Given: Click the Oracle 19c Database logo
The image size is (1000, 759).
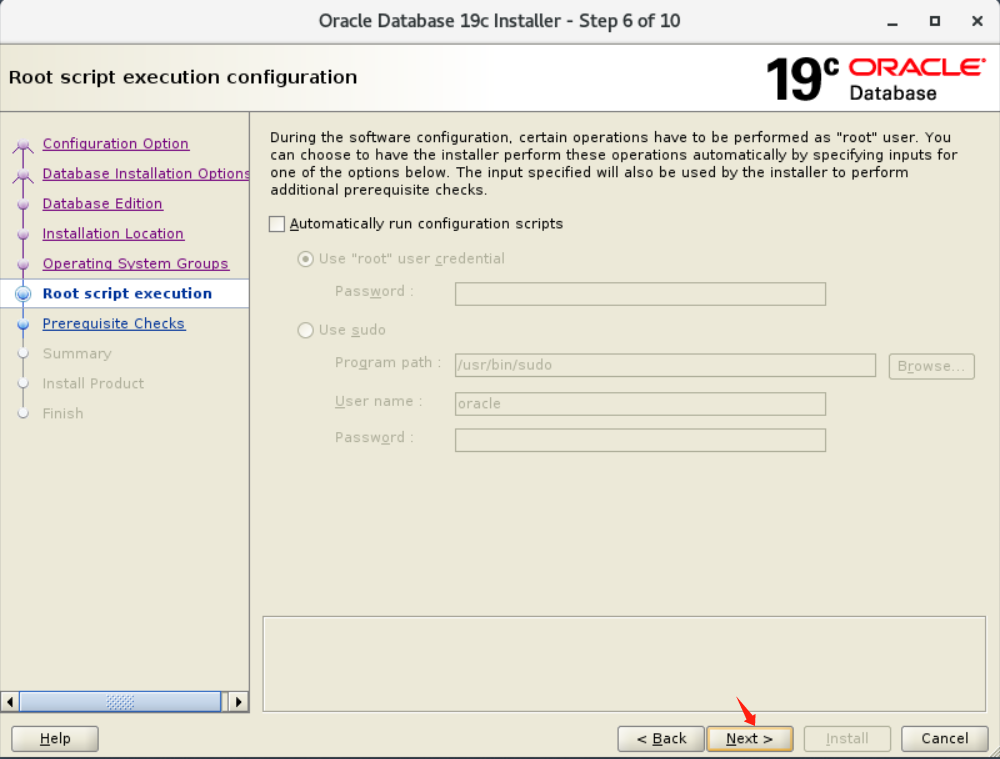Looking at the screenshot, I should click(x=876, y=78).
